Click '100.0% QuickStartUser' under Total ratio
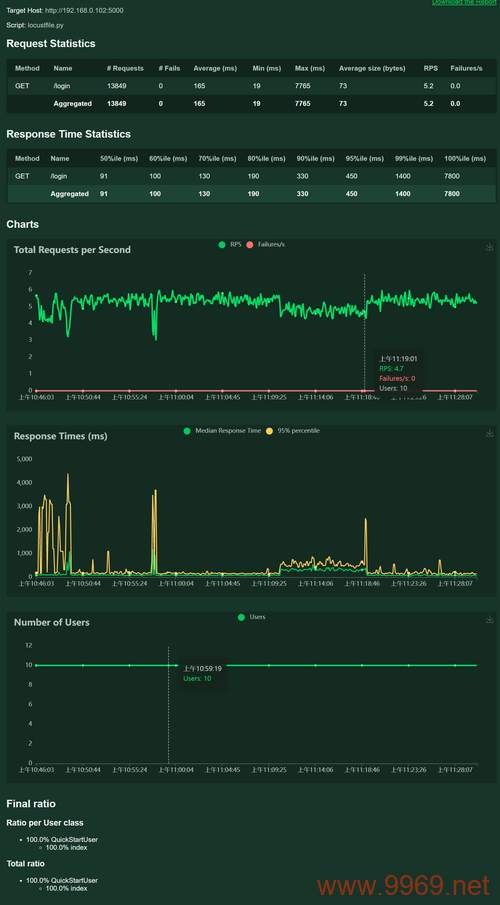 pyautogui.click(x=62, y=881)
